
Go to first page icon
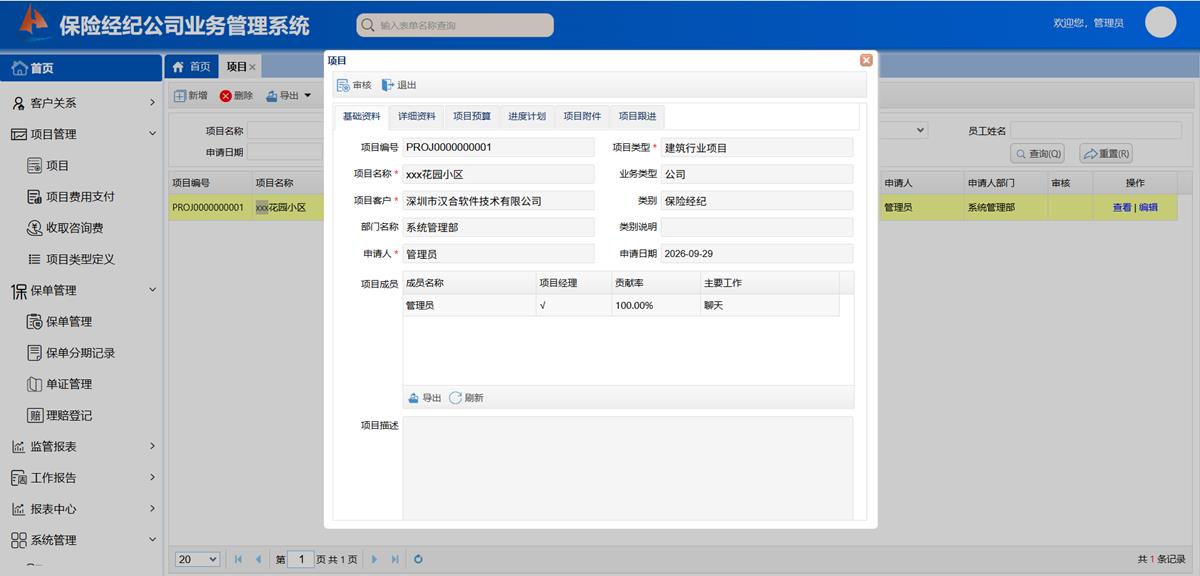pyautogui.click(x=238, y=559)
